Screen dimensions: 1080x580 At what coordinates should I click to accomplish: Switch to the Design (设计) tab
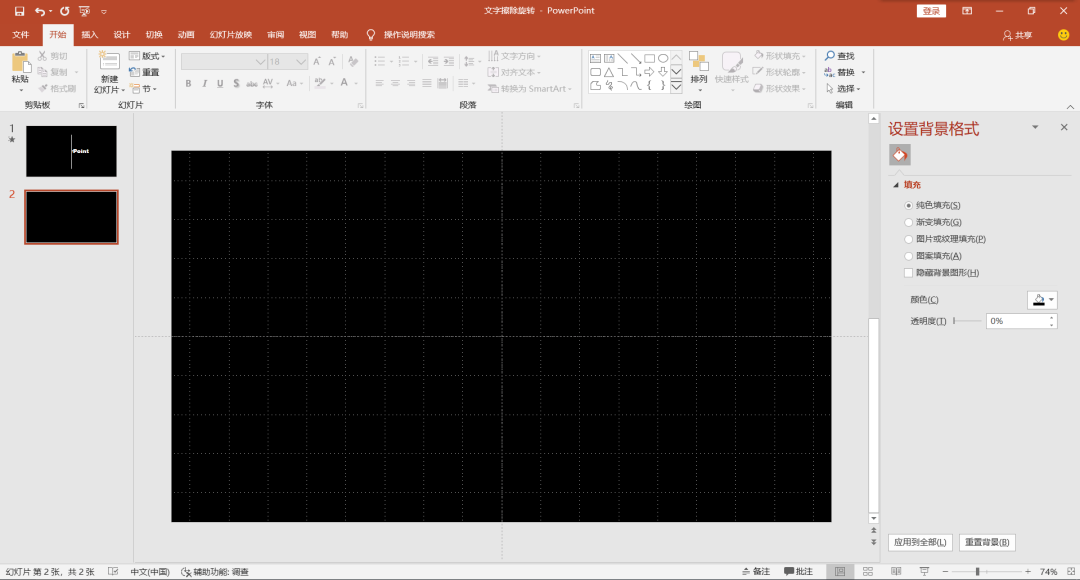[122, 35]
